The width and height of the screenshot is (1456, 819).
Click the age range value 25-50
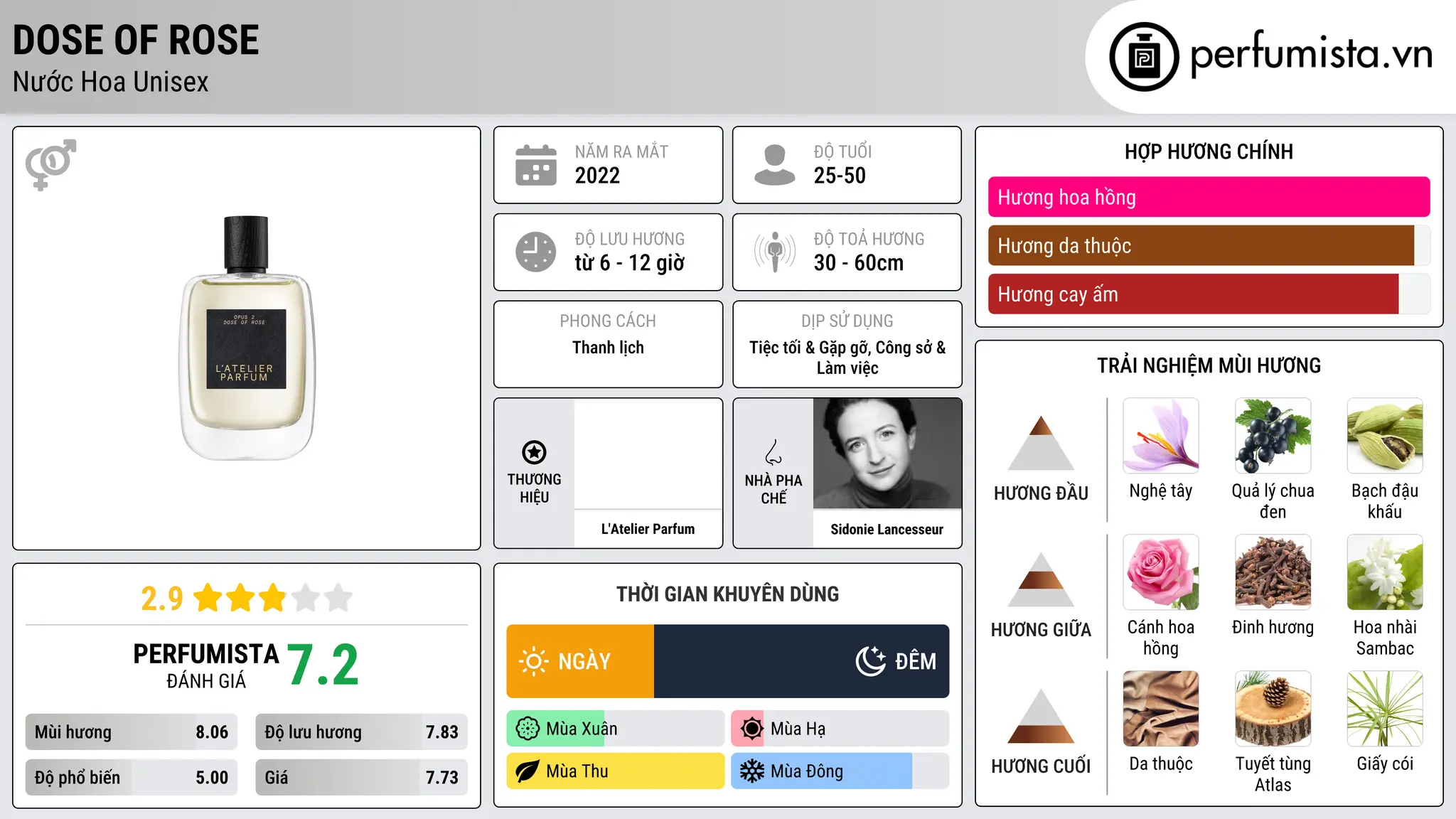point(840,176)
